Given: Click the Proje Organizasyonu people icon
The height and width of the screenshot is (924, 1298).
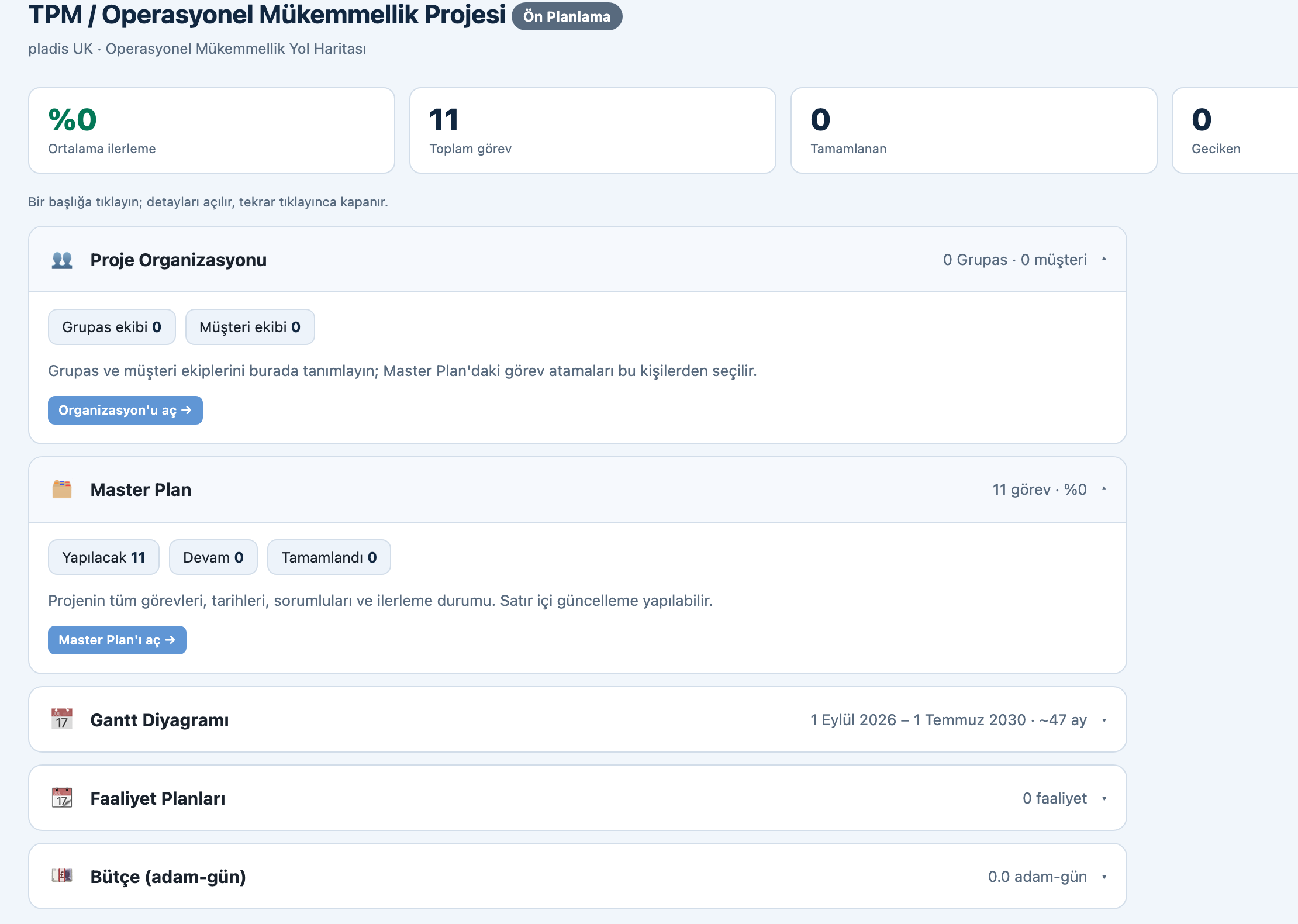Looking at the screenshot, I should point(62,260).
